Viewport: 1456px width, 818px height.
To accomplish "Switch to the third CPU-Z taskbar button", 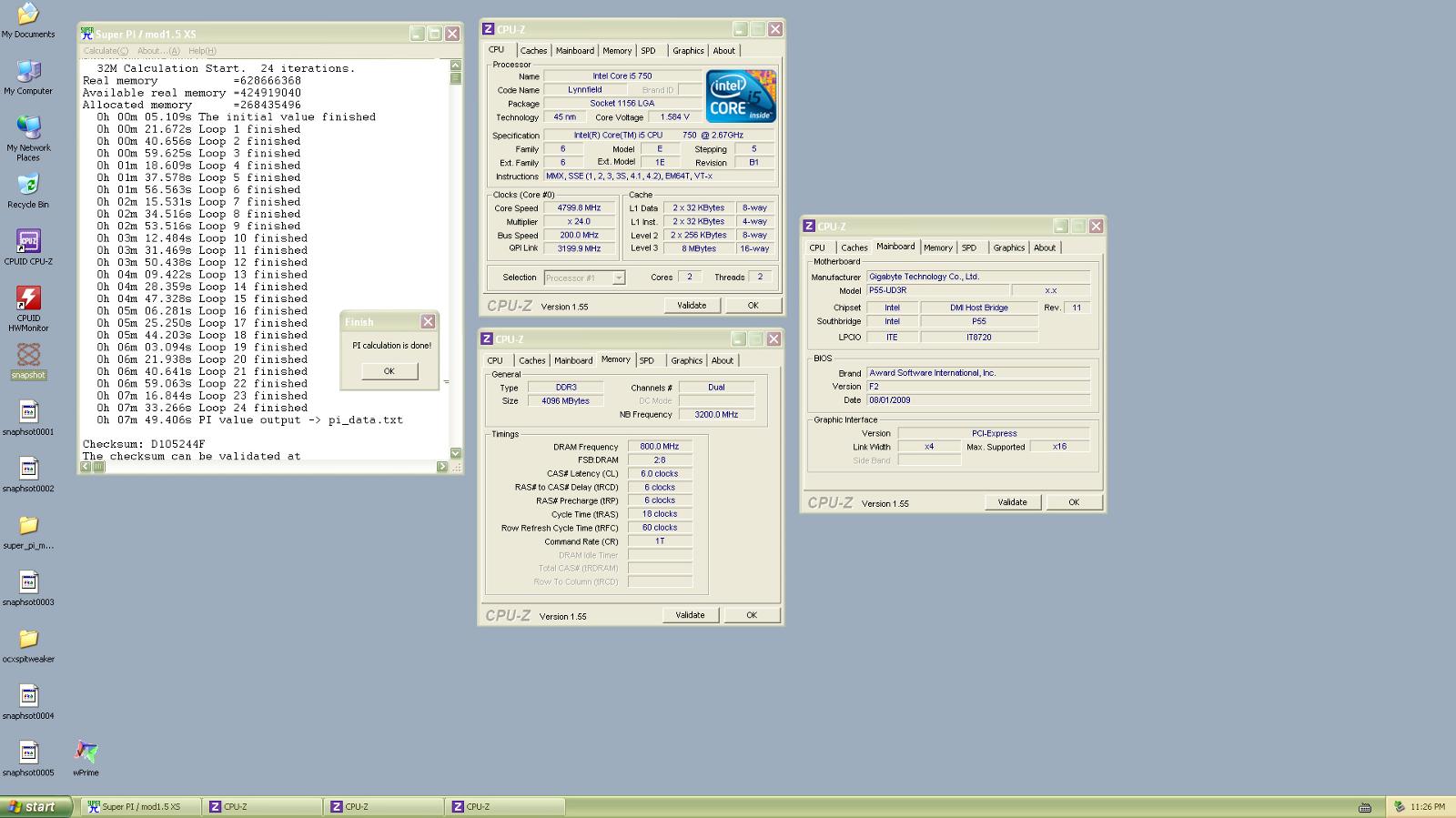I will (504, 807).
